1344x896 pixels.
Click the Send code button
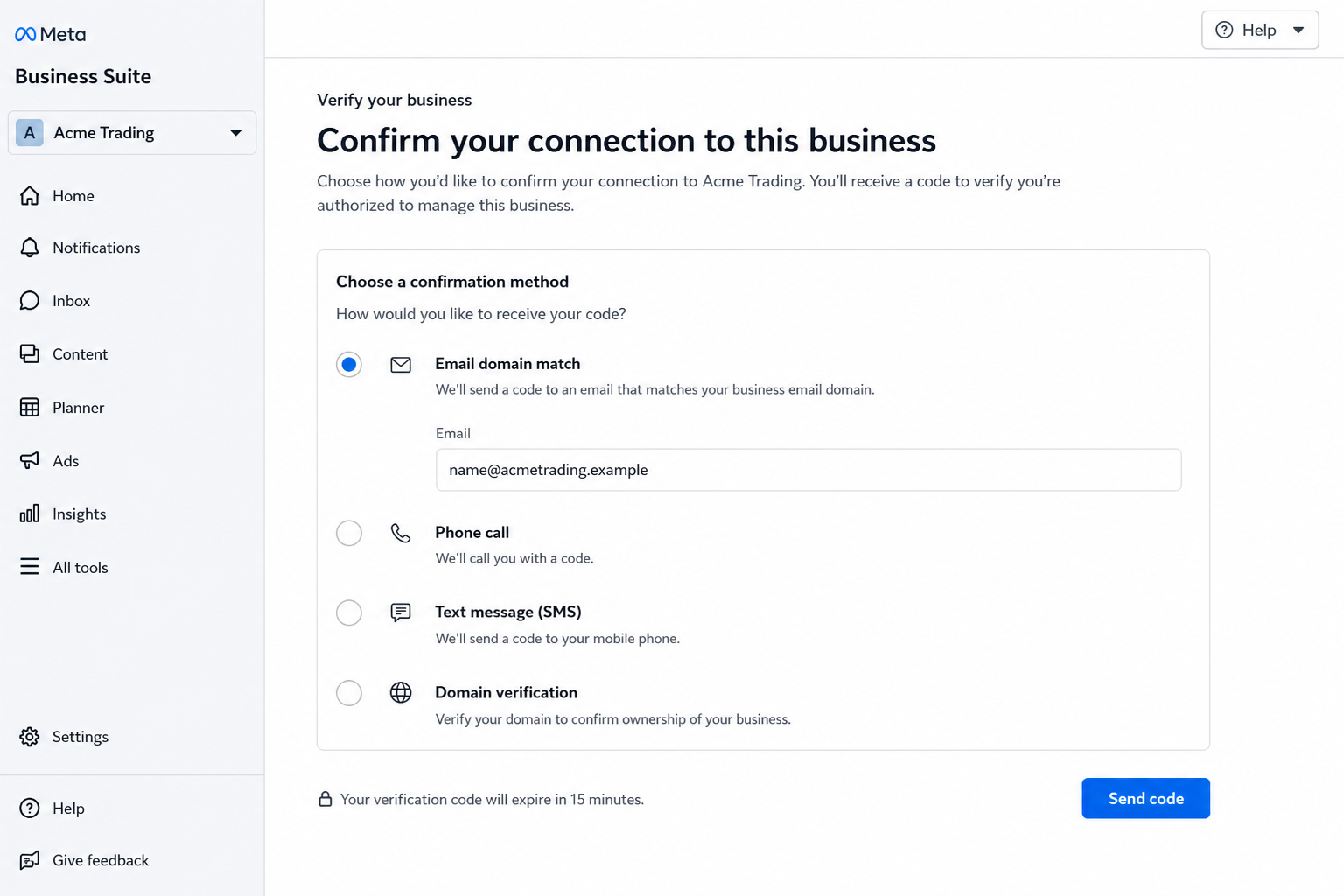pos(1145,798)
